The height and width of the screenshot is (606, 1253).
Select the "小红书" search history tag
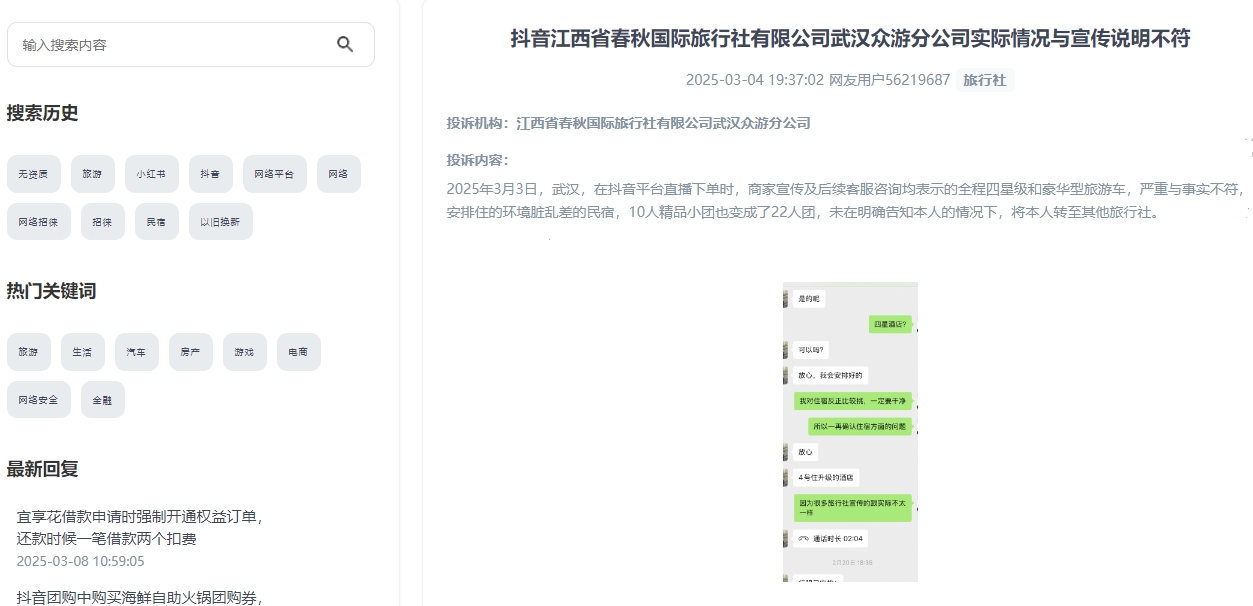[151, 173]
